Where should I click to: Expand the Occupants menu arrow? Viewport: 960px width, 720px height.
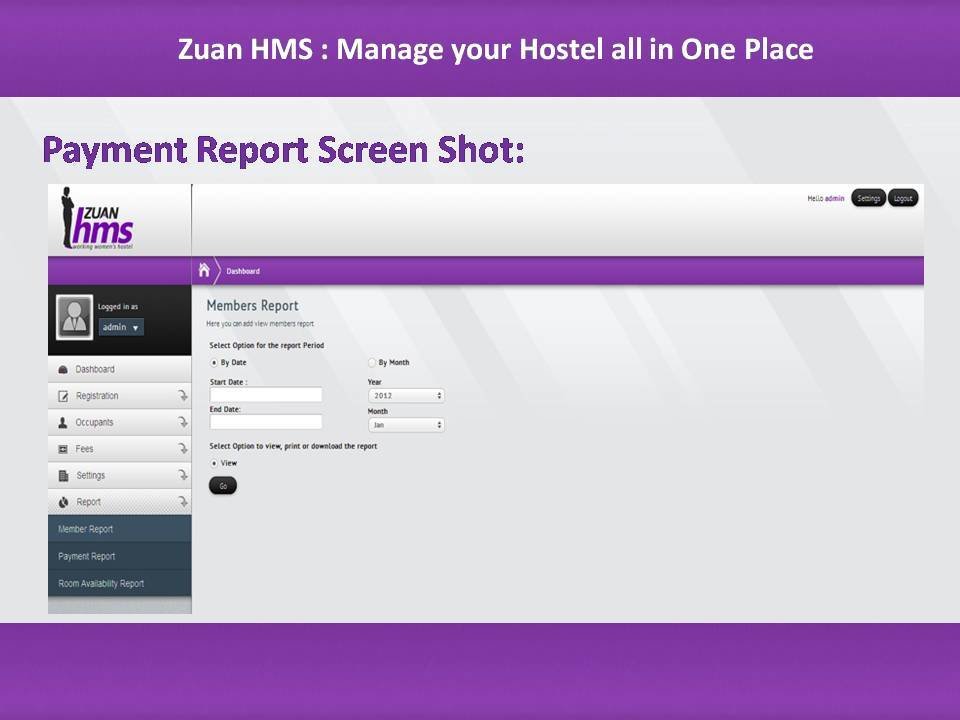[x=182, y=422]
